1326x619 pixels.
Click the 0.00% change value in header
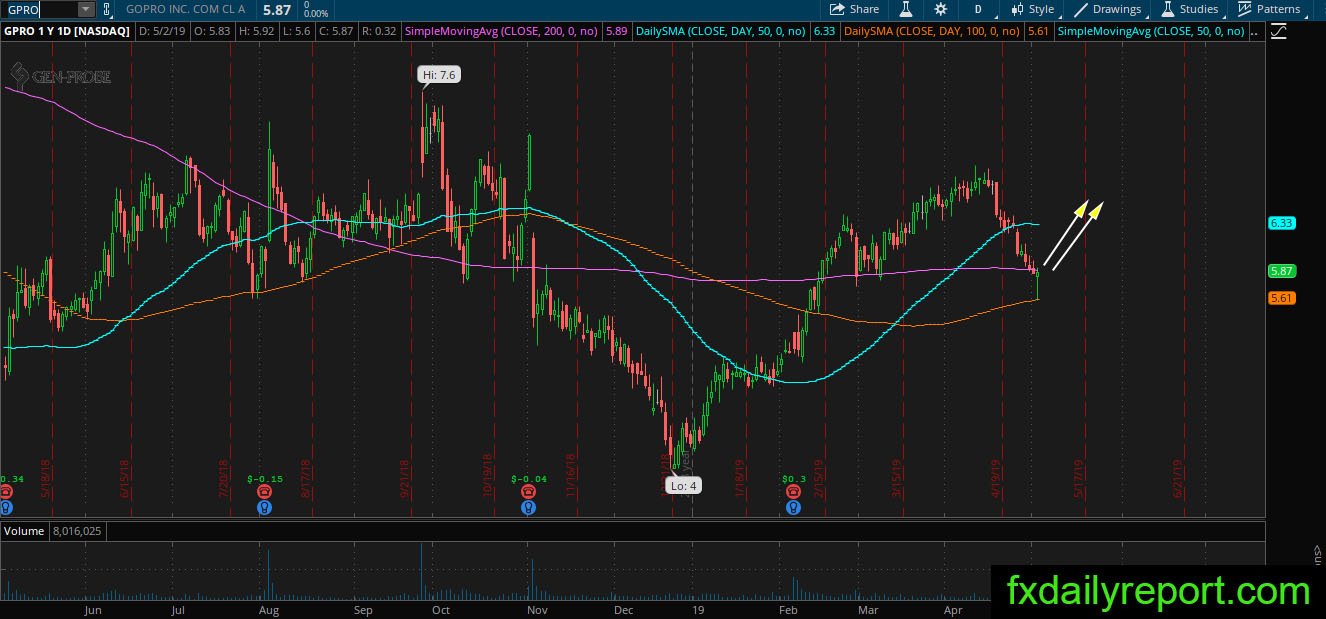315,14
